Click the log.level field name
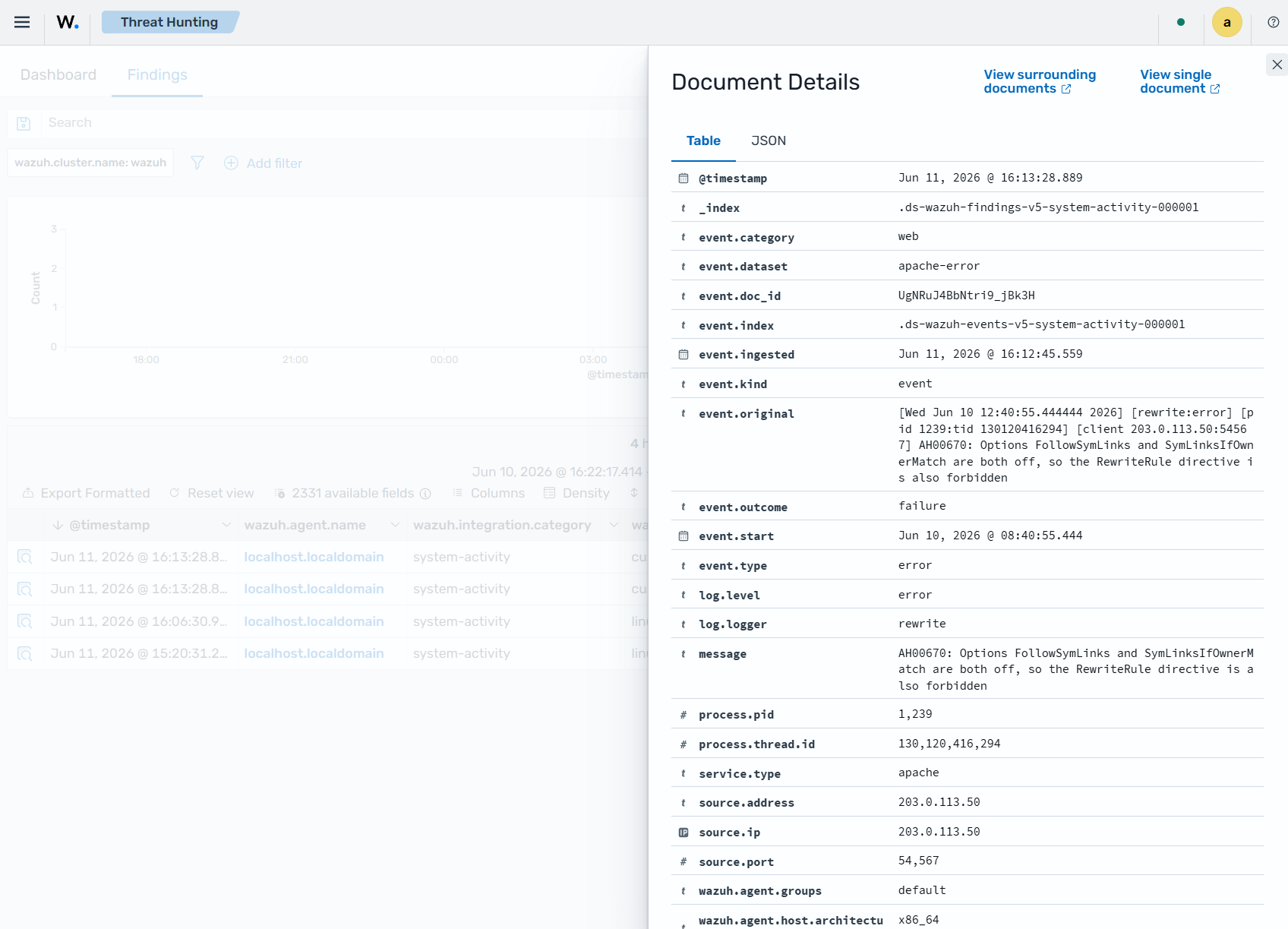 729,596
